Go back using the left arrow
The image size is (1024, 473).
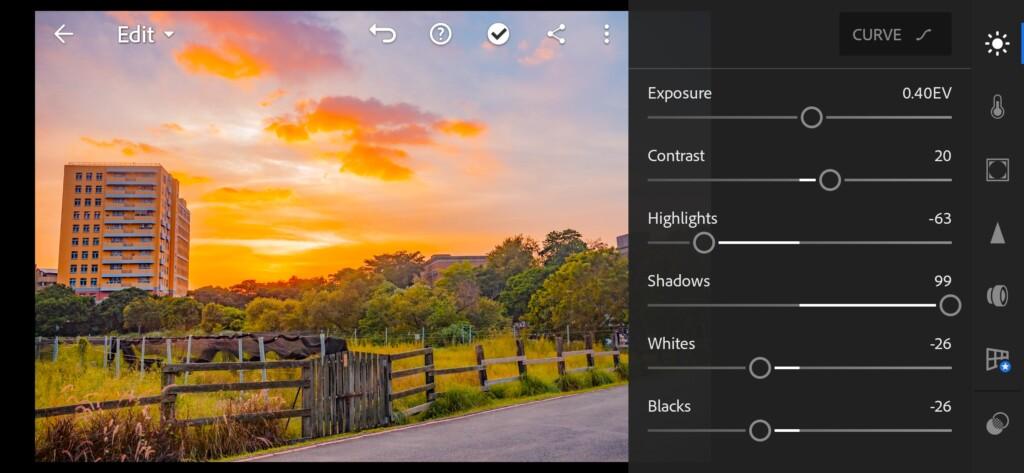[x=63, y=34]
